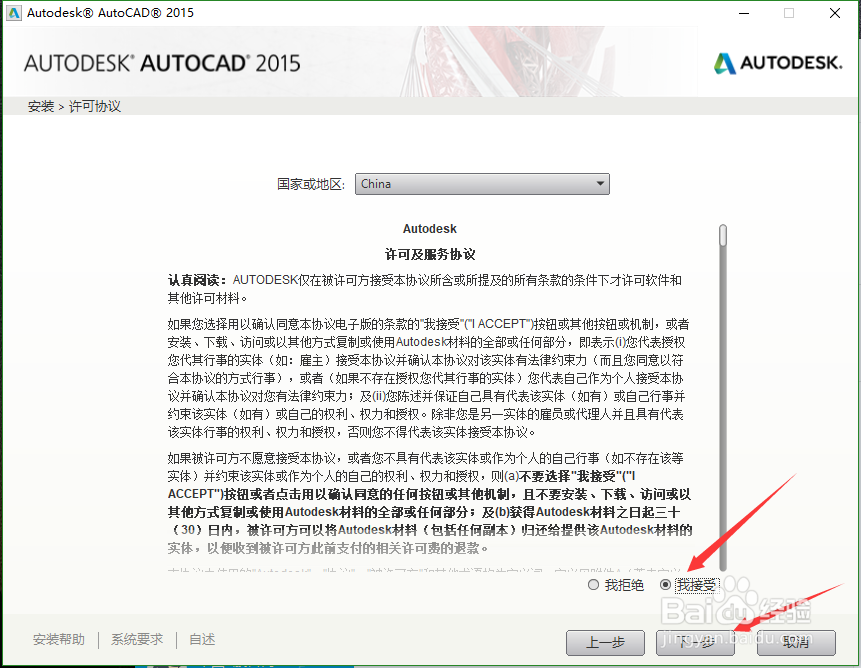Select the 我接受 (I Accept) radio button
861x668 pixels.
coord(666,585)
